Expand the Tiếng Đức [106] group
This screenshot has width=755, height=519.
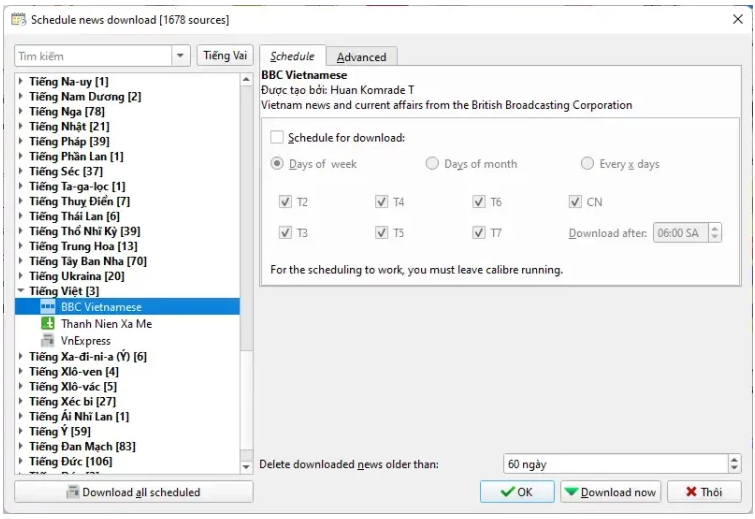[x=21, y=461]
